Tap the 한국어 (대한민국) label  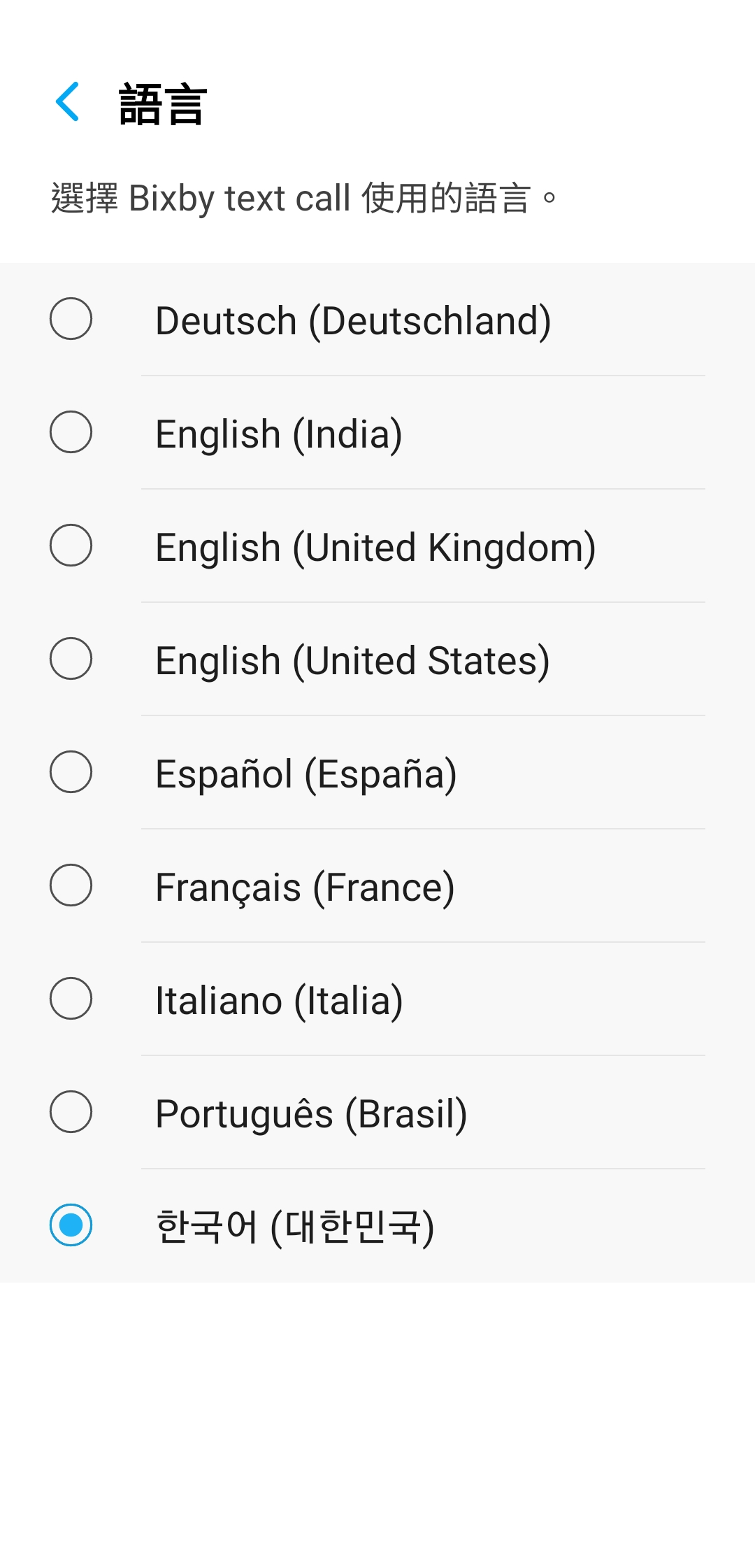pos(295,1227)
